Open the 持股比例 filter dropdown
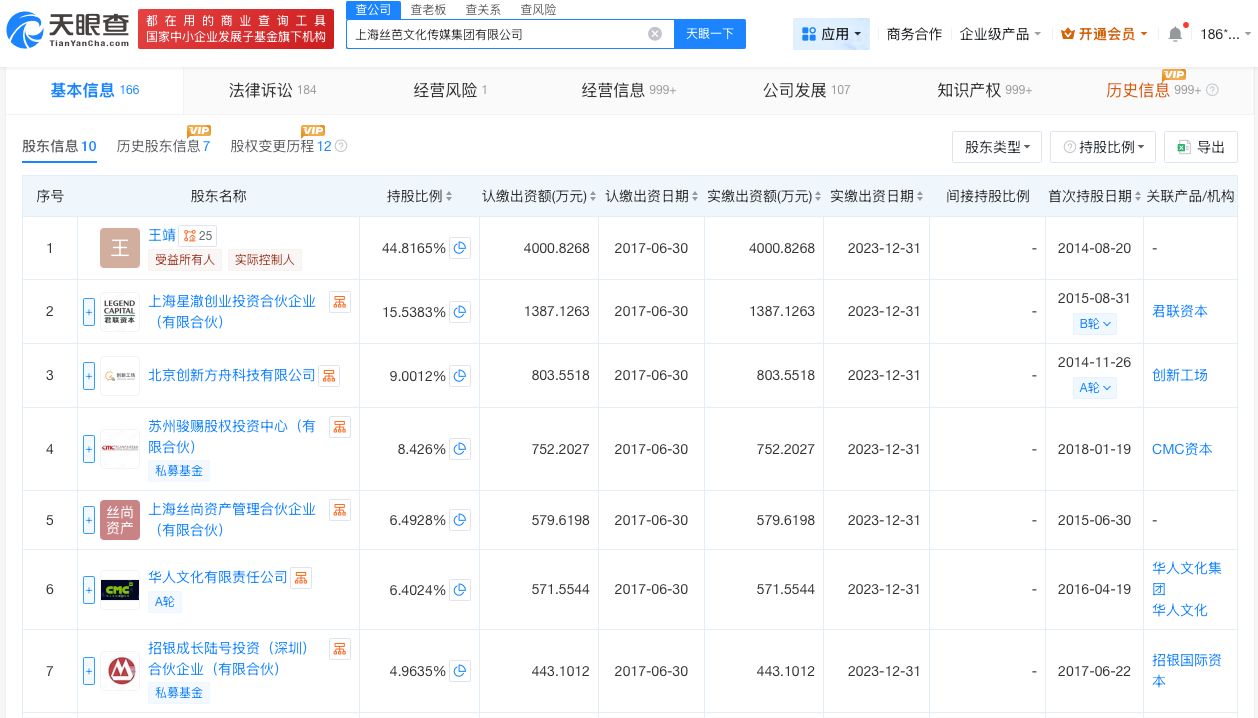 pyautogui.click(x=1103, y=147)
